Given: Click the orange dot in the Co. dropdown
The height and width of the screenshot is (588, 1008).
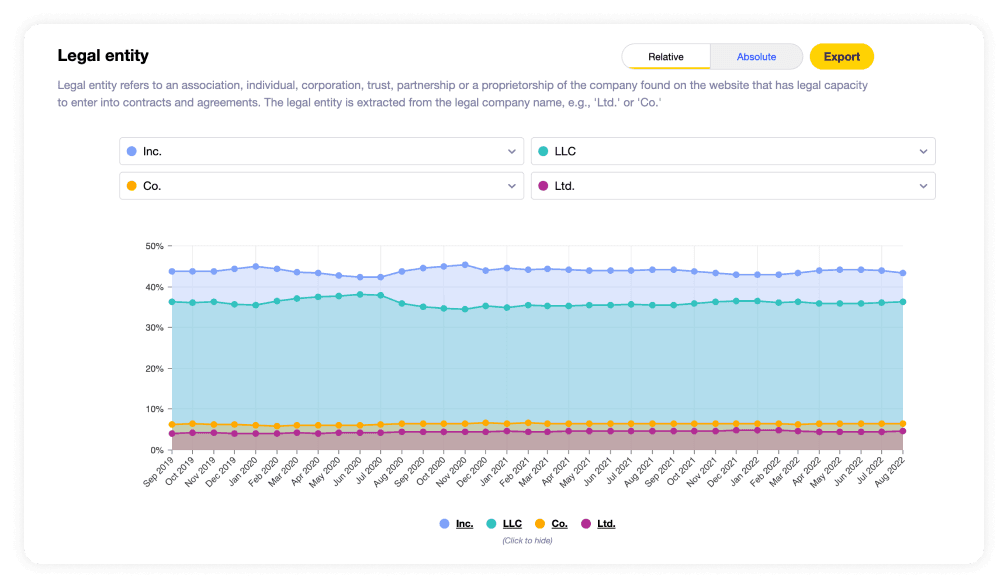Looking at the screenshot, I should click(132, 186).
